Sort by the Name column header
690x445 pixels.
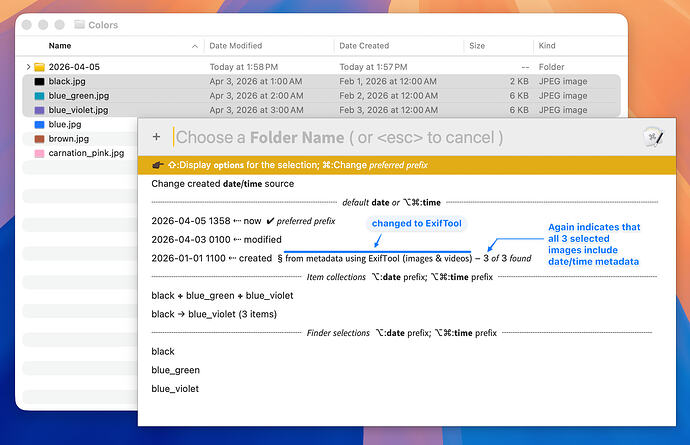(x=60, y=46)
